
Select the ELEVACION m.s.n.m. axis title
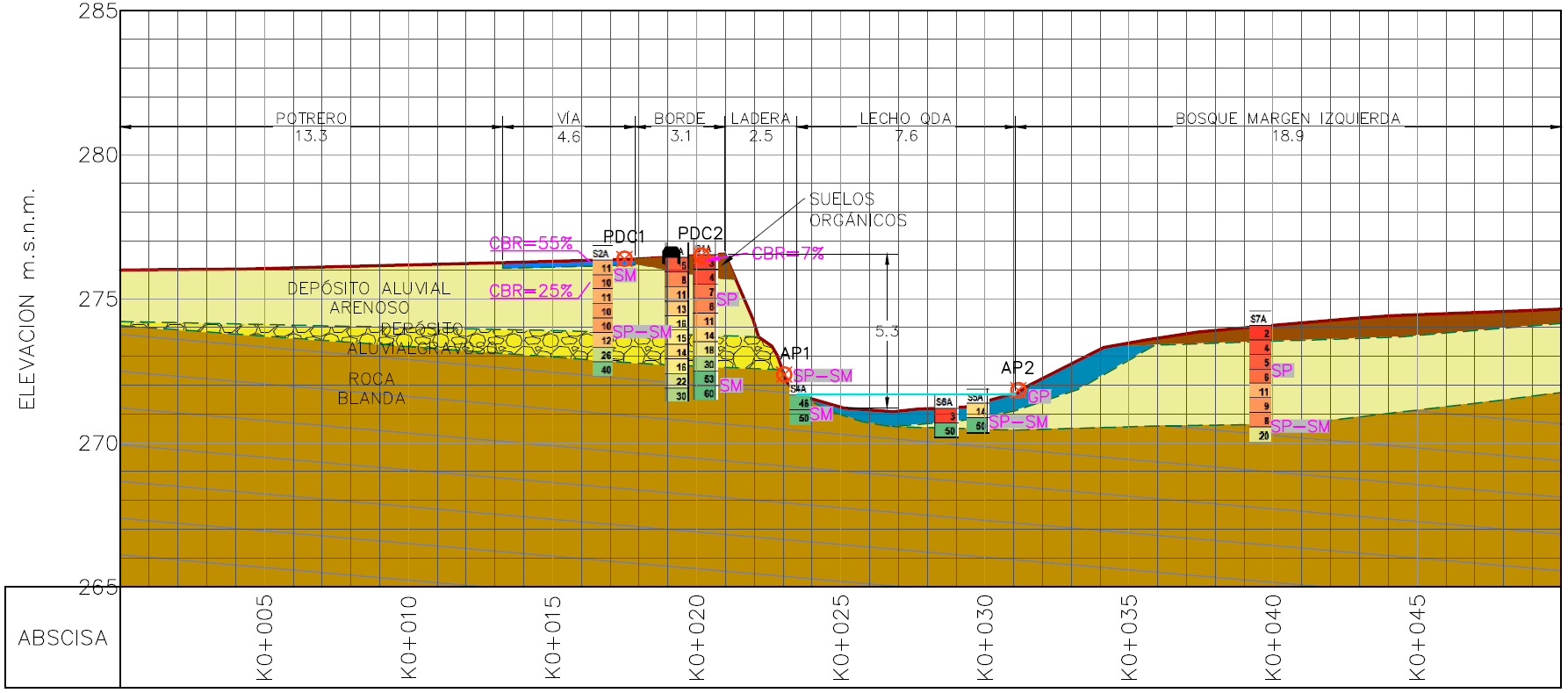point(27,299)
